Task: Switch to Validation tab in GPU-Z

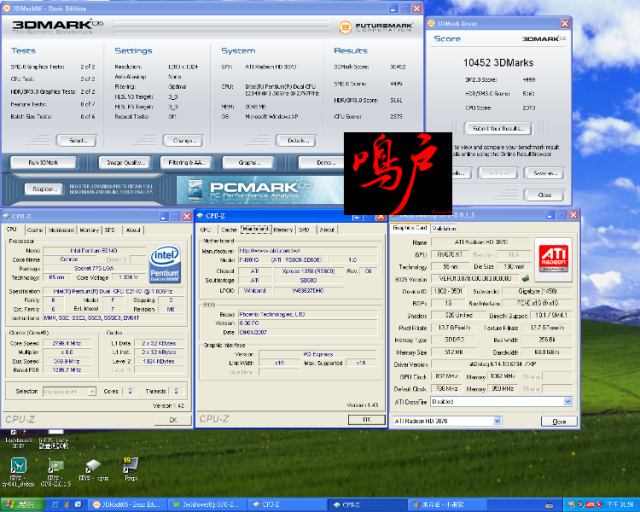Action: tap(444, 228)
